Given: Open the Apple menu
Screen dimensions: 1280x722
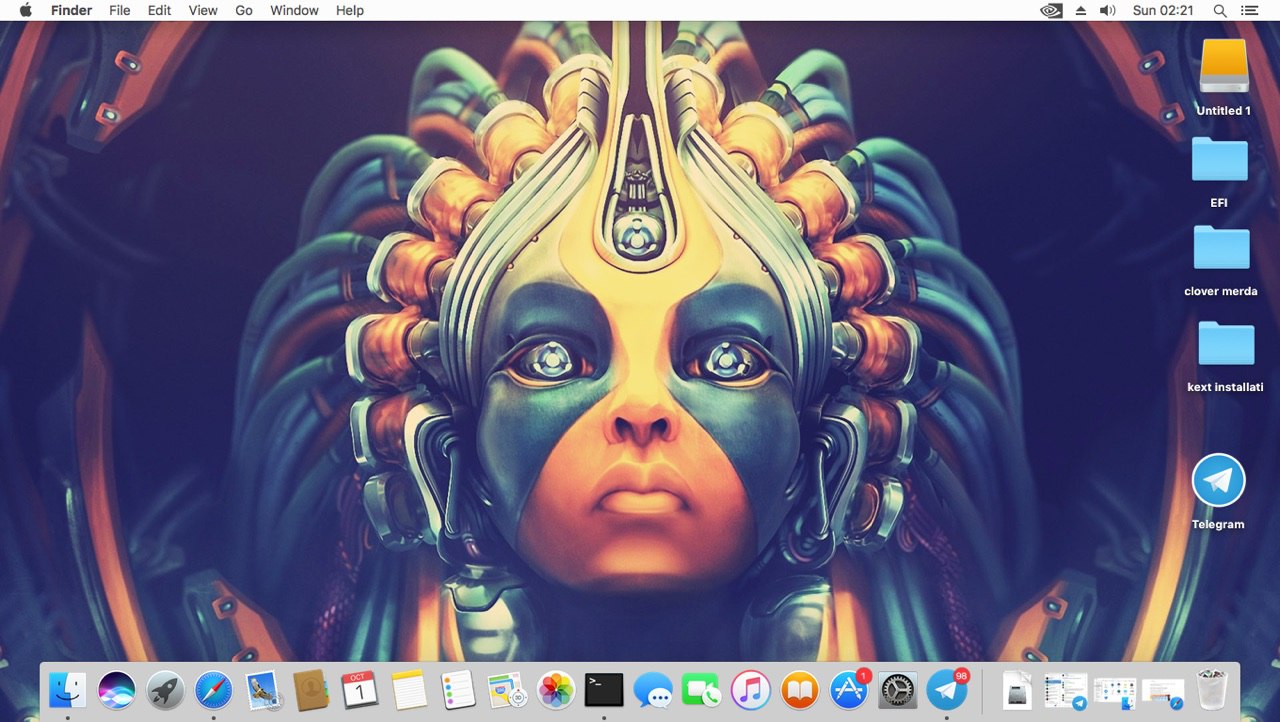Looking at the screenshot, I should point(25,10).
